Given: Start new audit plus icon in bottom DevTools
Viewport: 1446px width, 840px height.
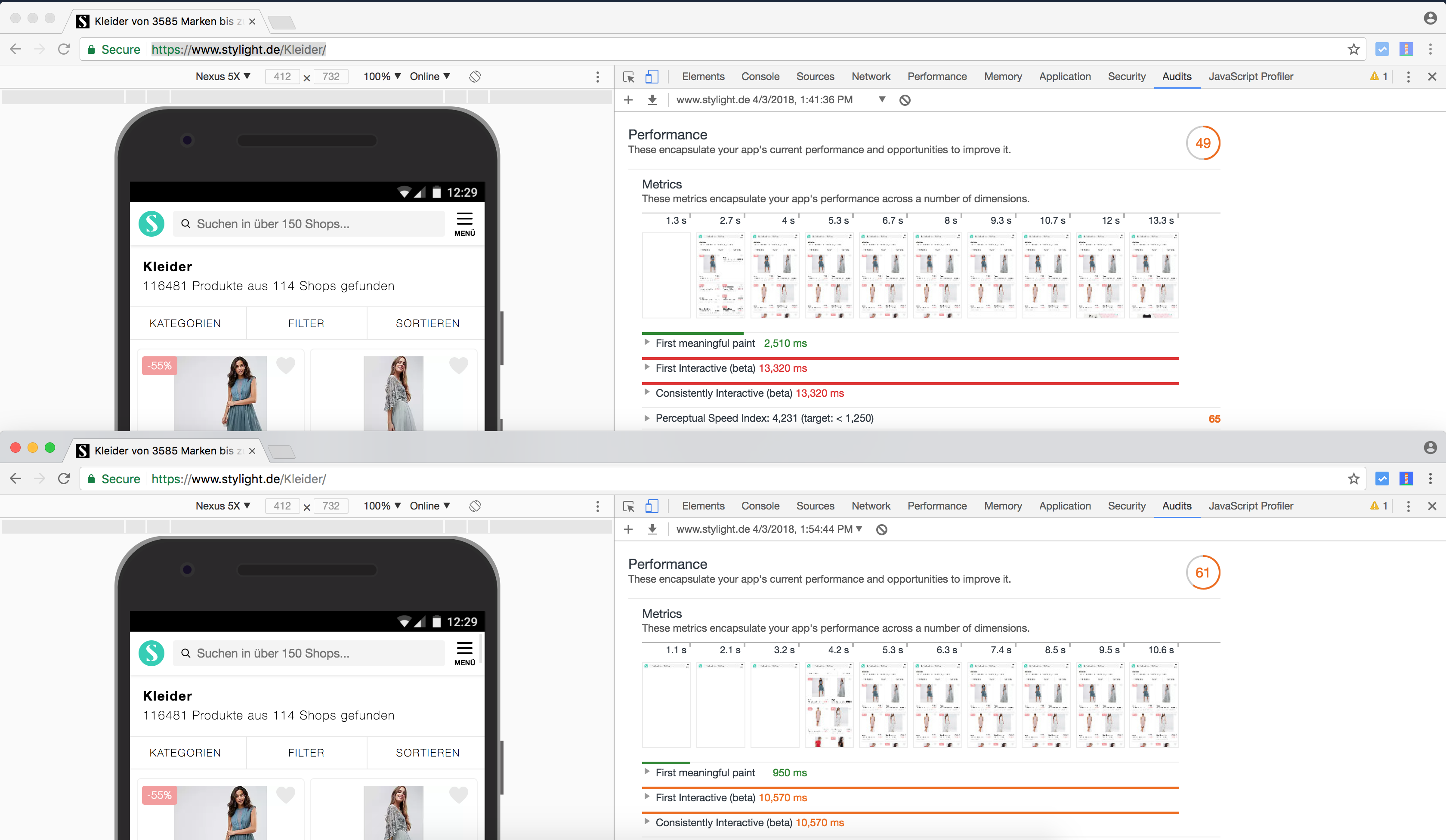Looking at the screenshot, I should [628, 529].
